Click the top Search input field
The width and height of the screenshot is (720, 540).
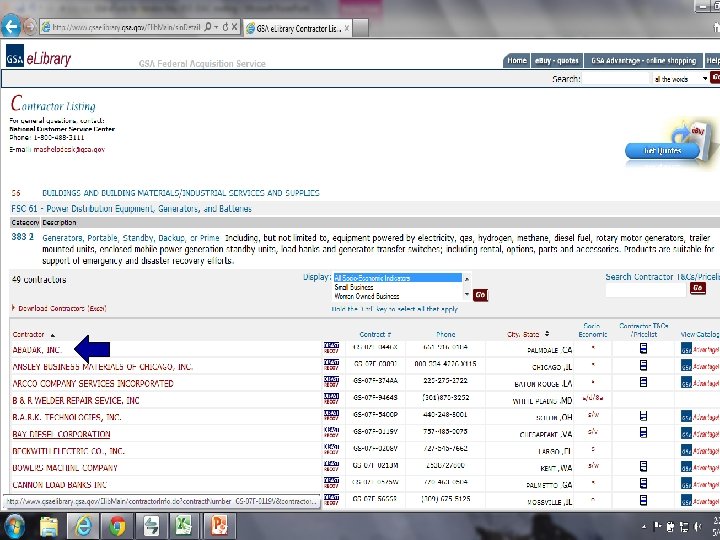click(616, 79)
